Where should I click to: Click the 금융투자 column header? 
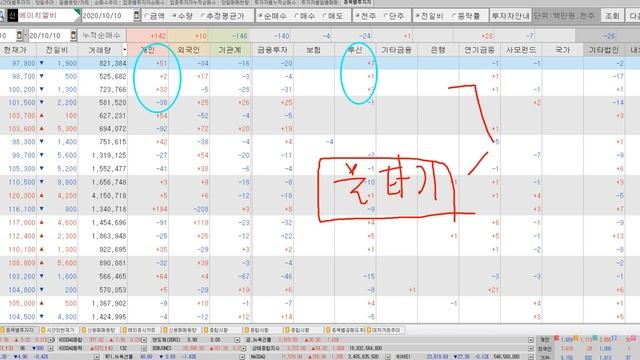(x=272, y=50)
